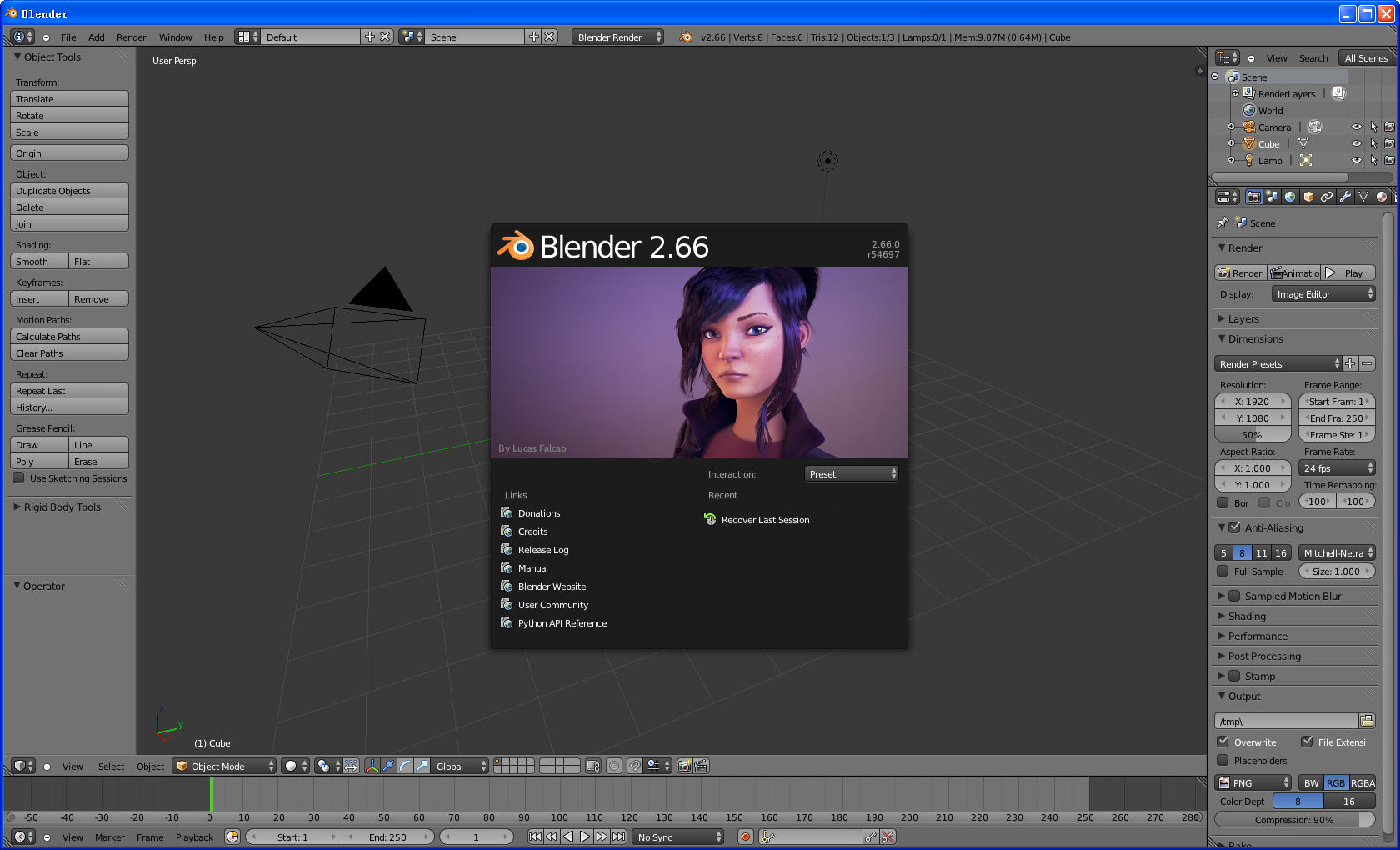Open the Add menu

97,37
